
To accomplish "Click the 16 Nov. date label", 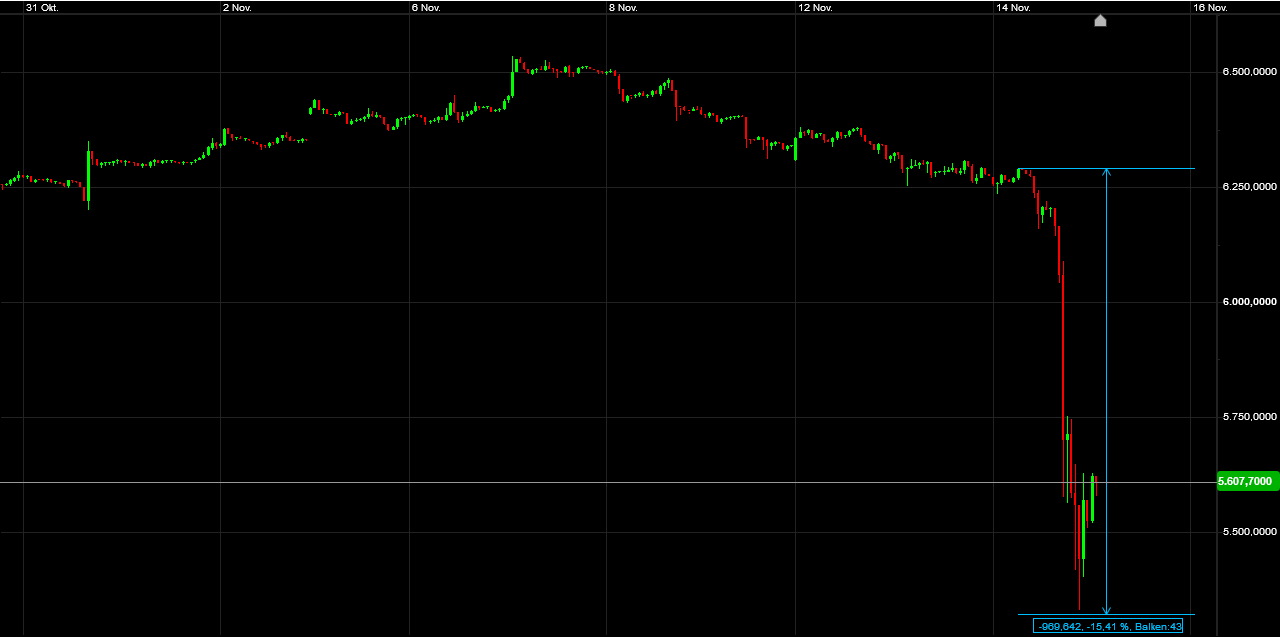I will click(x=1210, y=7).
